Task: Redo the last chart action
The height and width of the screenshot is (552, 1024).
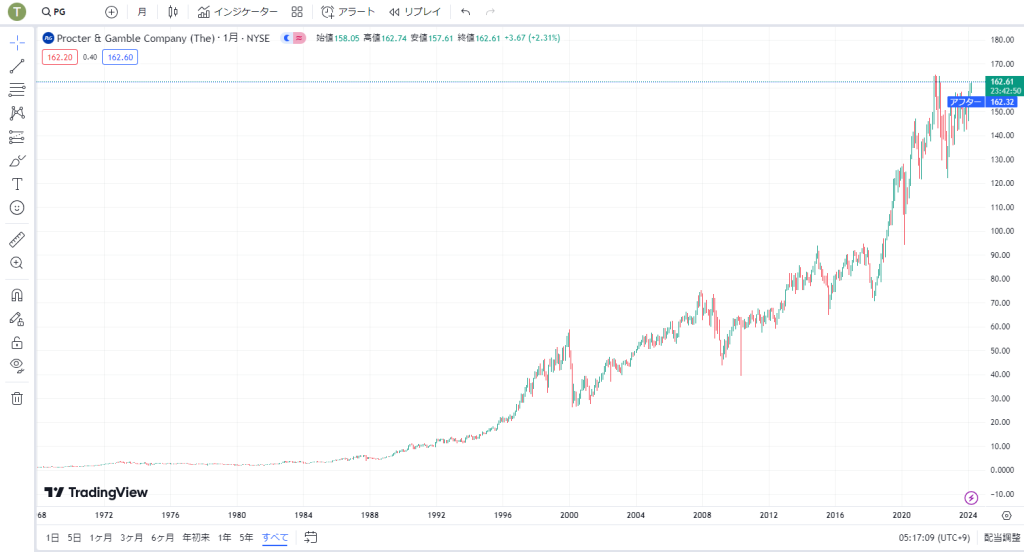Action: (x=490, y=12)
